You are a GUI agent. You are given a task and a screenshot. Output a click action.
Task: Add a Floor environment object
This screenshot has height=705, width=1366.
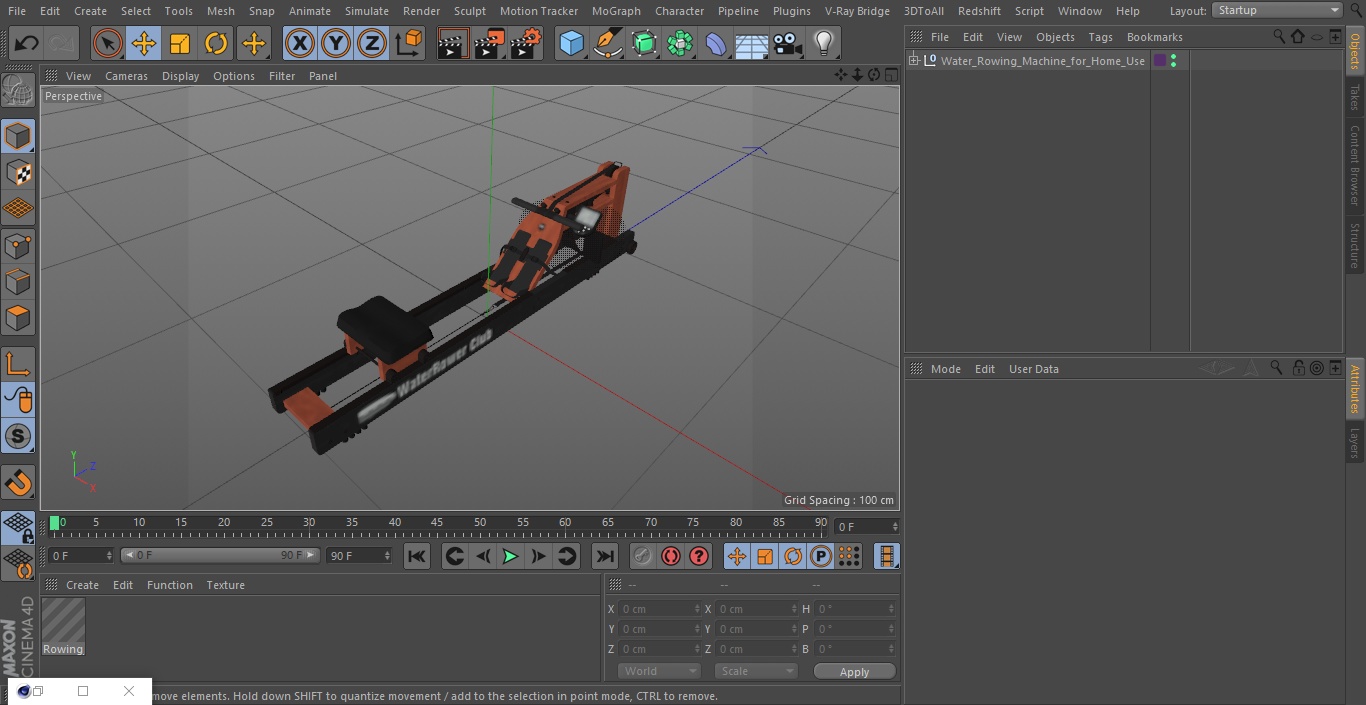pyautogui.click(x=752, y=43)
